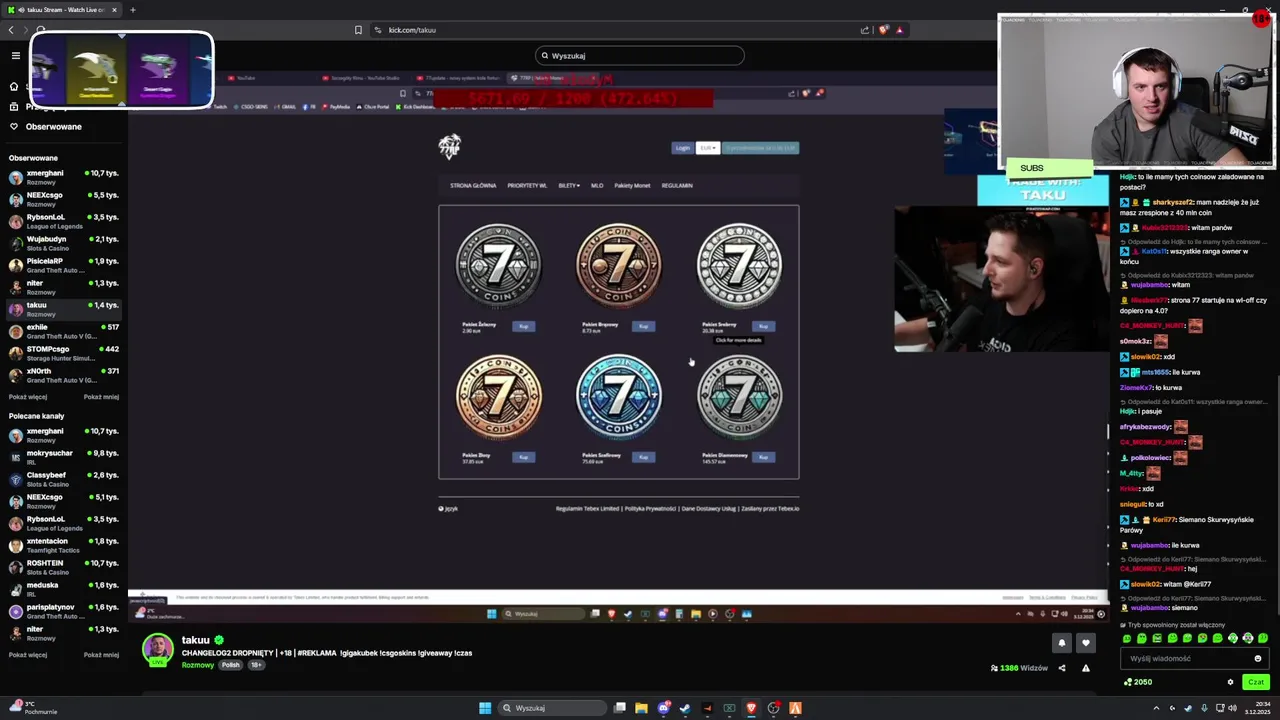Viewport: 1280px width, 720px height.
Task: Open NEEXcsgo channel in followed list
Action: click(64, 199)
